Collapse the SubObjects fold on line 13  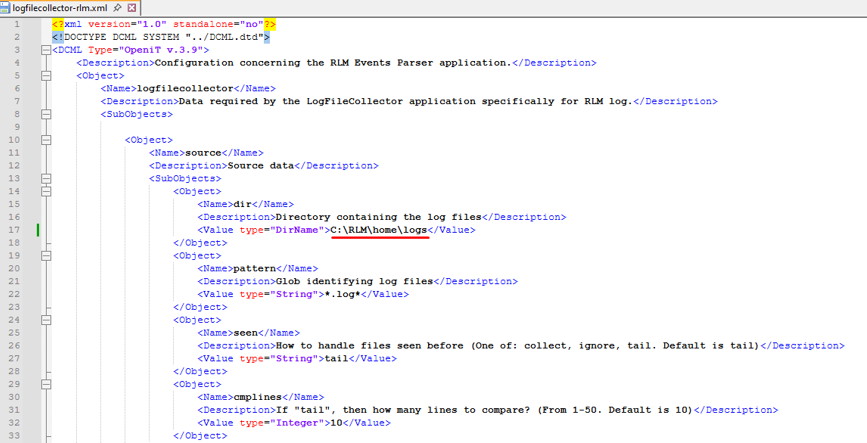[46, 179]
